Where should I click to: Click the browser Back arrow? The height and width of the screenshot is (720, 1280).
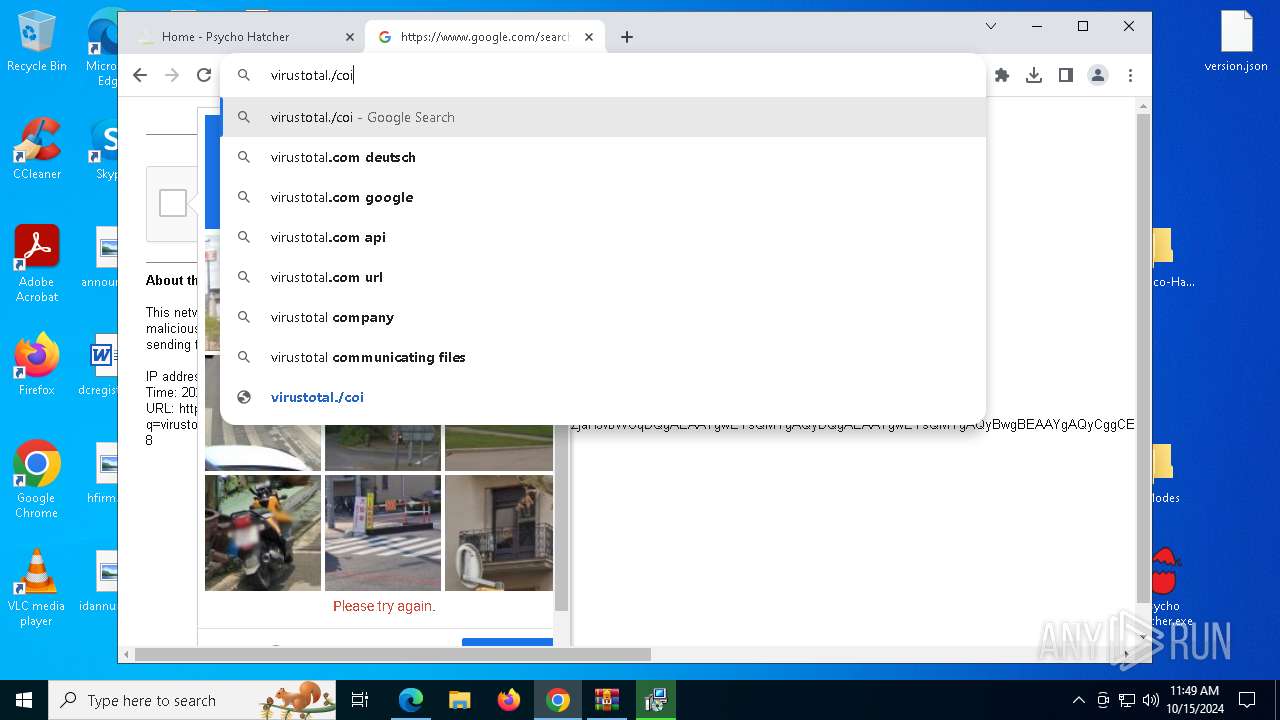(140, 75)
